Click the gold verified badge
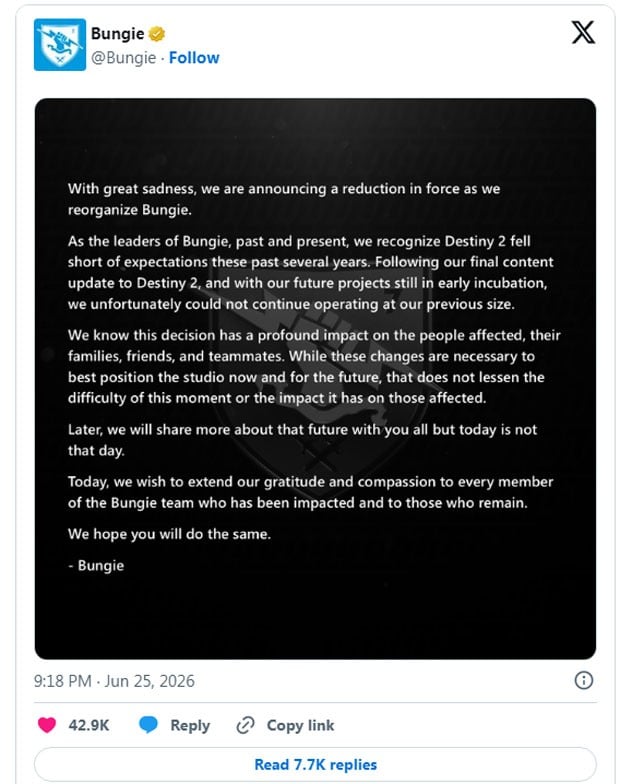The width and height of the screenshot is (620, 784). (x=157, y=34)
